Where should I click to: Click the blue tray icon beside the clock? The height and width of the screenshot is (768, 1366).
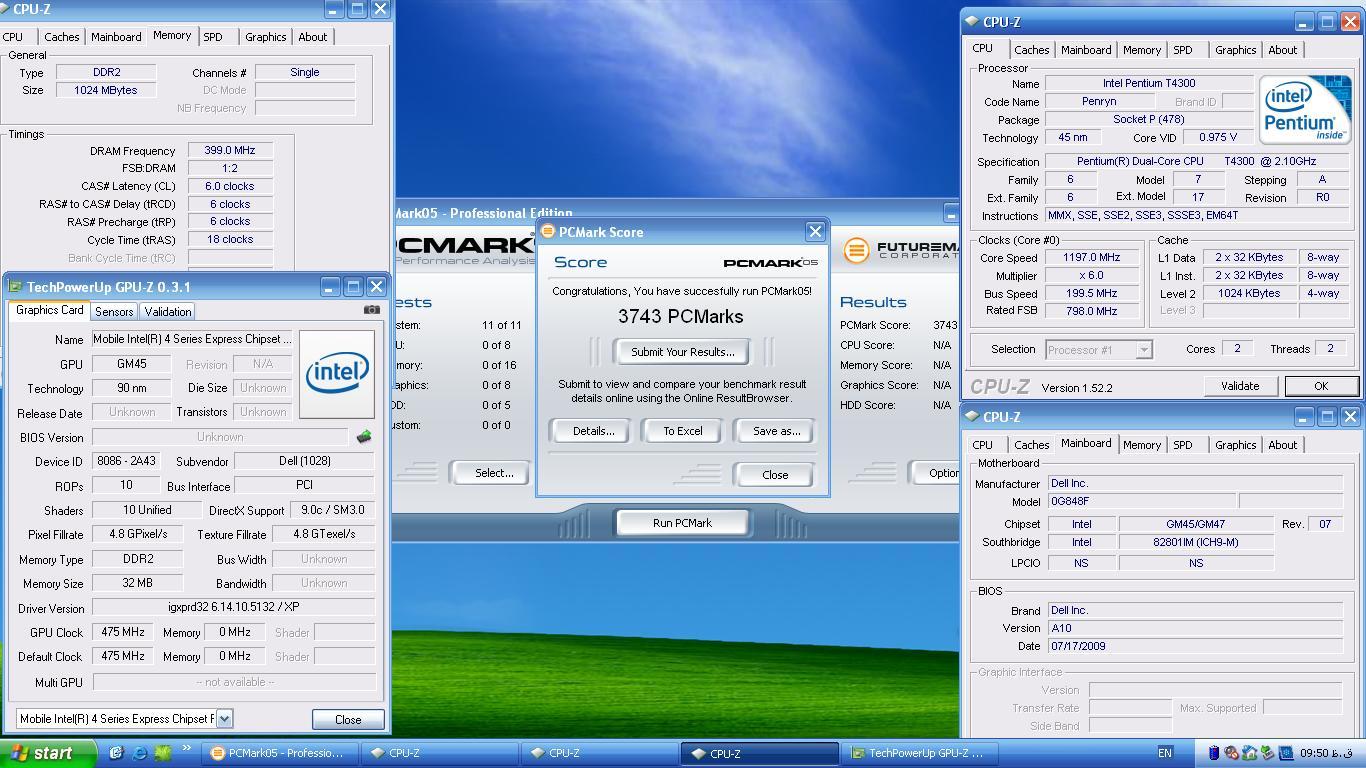point(1286,753)
